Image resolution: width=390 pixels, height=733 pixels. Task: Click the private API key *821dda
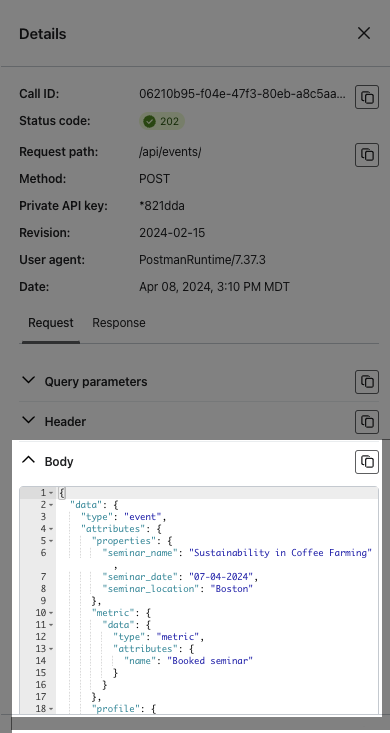point(162,206)
